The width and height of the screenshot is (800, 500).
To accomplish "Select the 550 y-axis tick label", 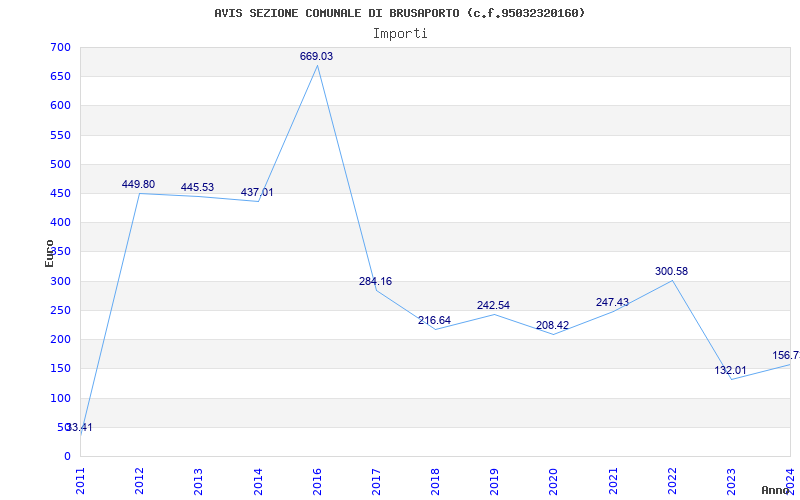I will click(61, 135).
